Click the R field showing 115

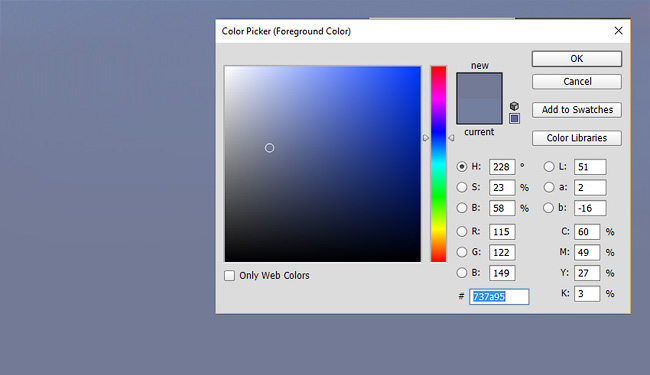click(502, 232)
